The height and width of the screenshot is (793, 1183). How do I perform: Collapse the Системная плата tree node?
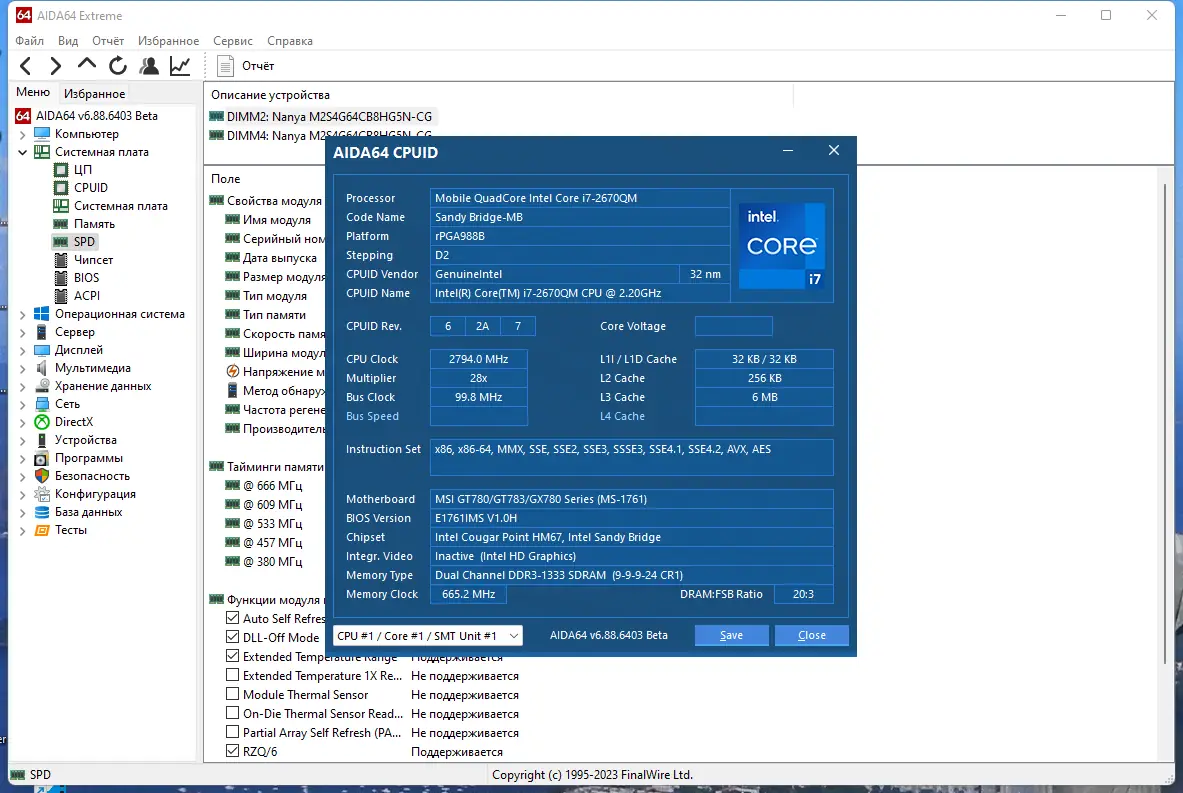(23, 152)
